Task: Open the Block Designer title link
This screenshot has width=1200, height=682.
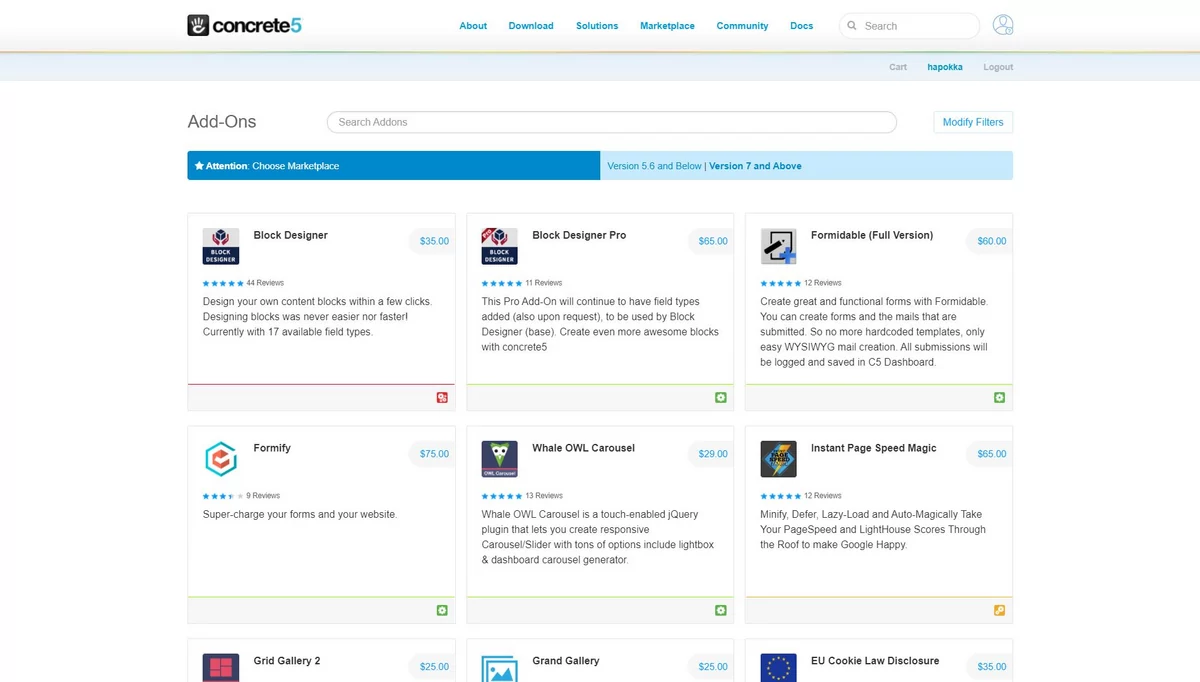Action: (290, 235)
